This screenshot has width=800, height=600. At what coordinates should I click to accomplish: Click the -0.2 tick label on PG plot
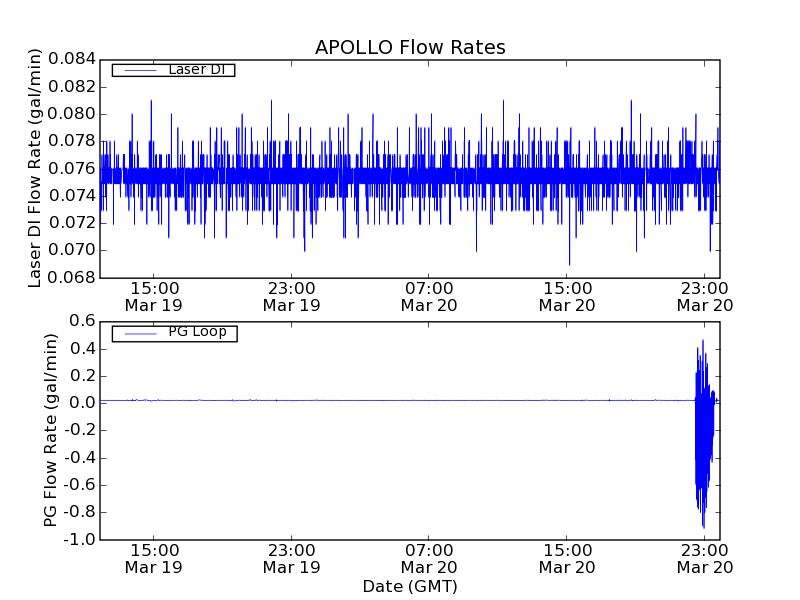click(80, 431)
